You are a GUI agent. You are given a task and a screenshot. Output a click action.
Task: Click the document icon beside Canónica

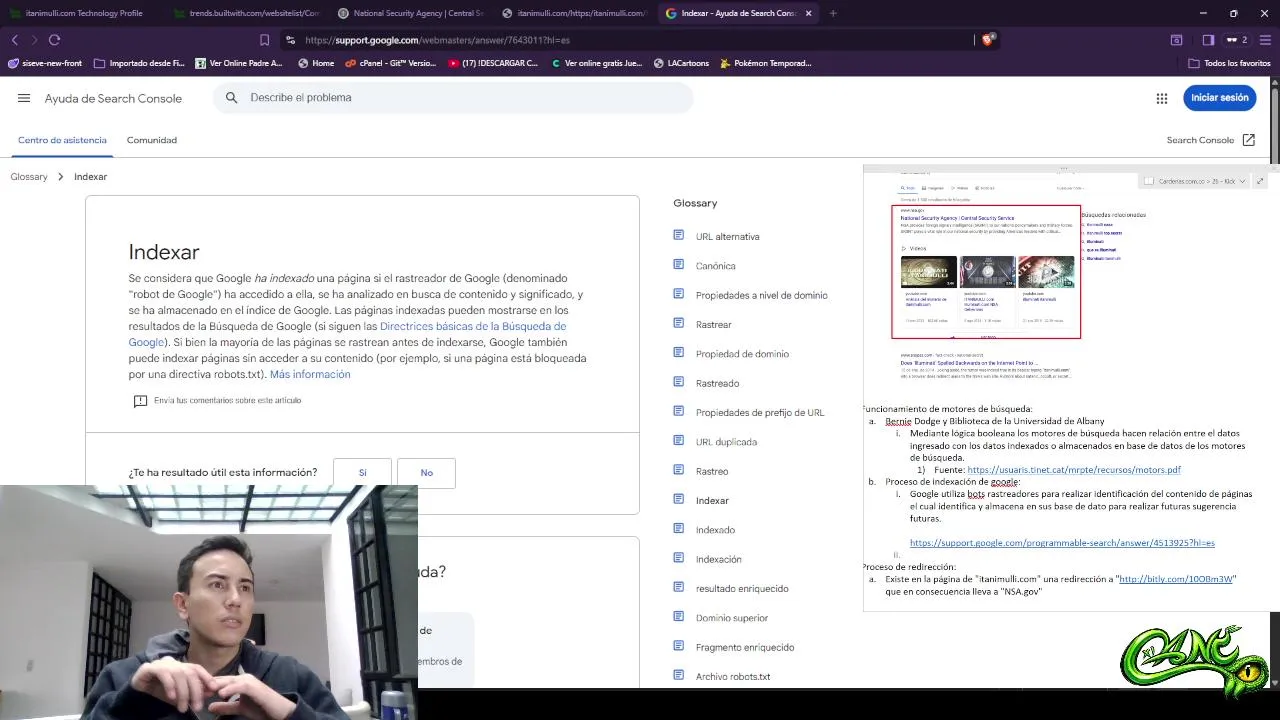(x=679, y=265)
